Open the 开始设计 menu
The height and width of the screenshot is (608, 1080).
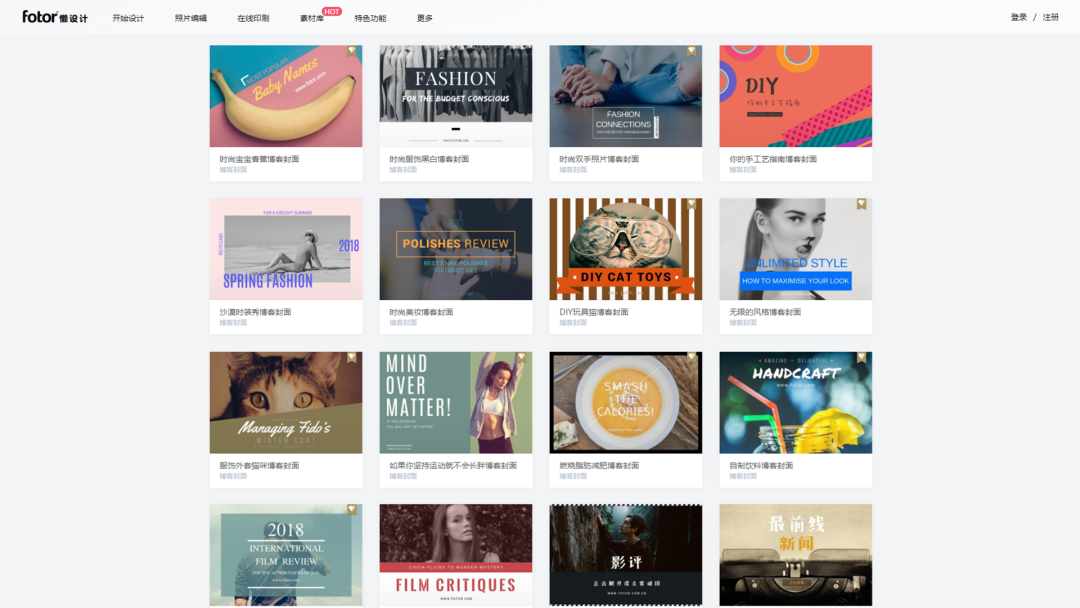[128, 19]
